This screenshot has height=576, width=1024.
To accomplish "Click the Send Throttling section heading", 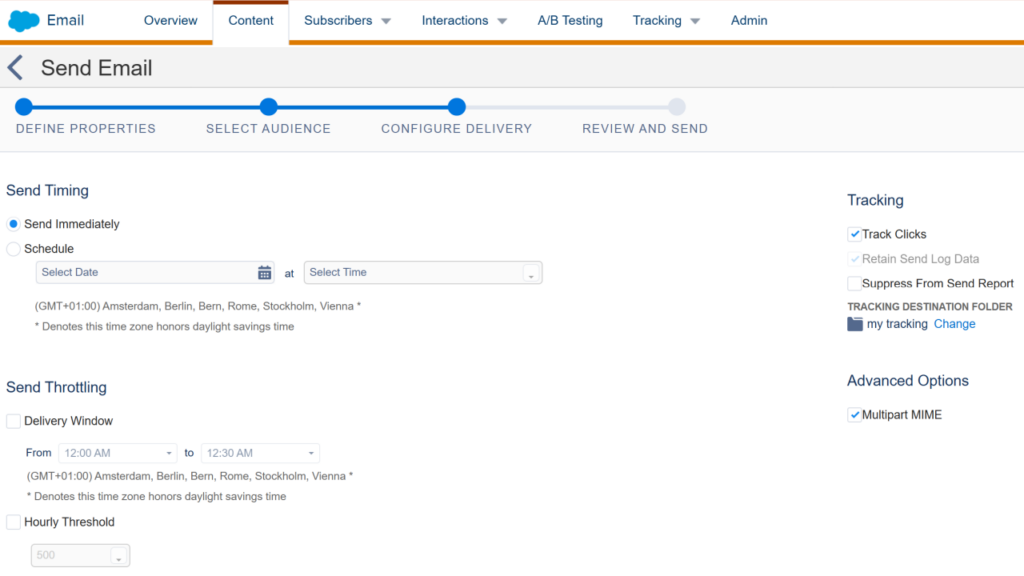I will (56, 387).
